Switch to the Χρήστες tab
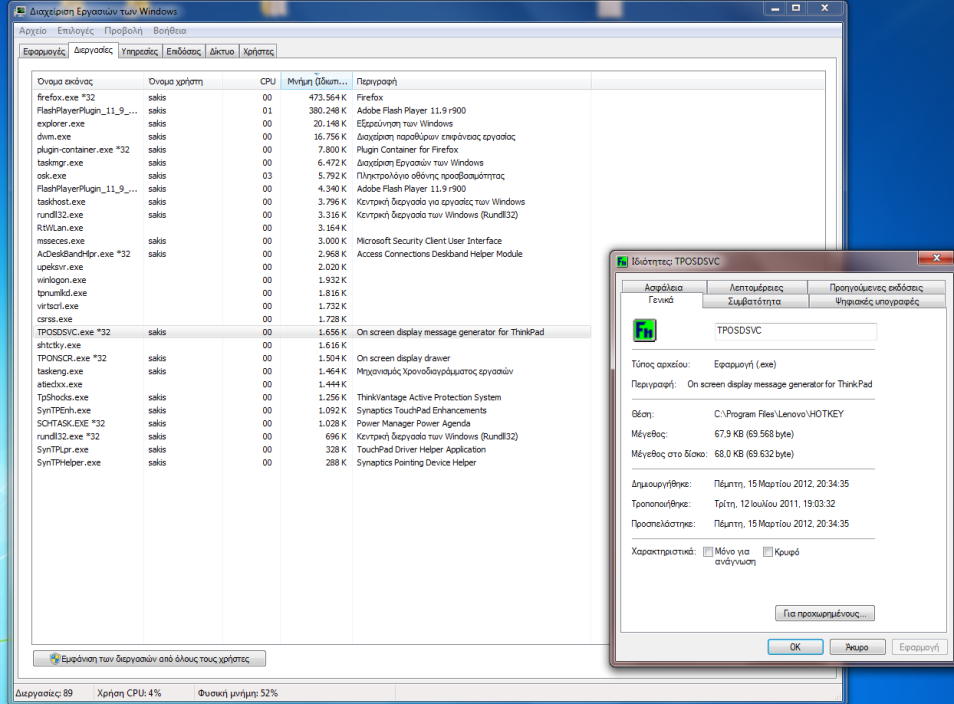 click(259, 52)
